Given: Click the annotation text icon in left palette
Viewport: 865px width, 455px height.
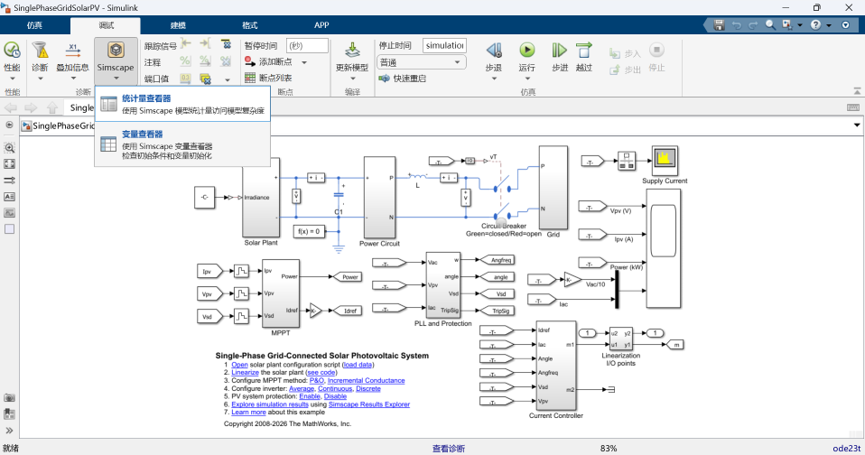Looking at the screenshot, I should pos(9,197).
